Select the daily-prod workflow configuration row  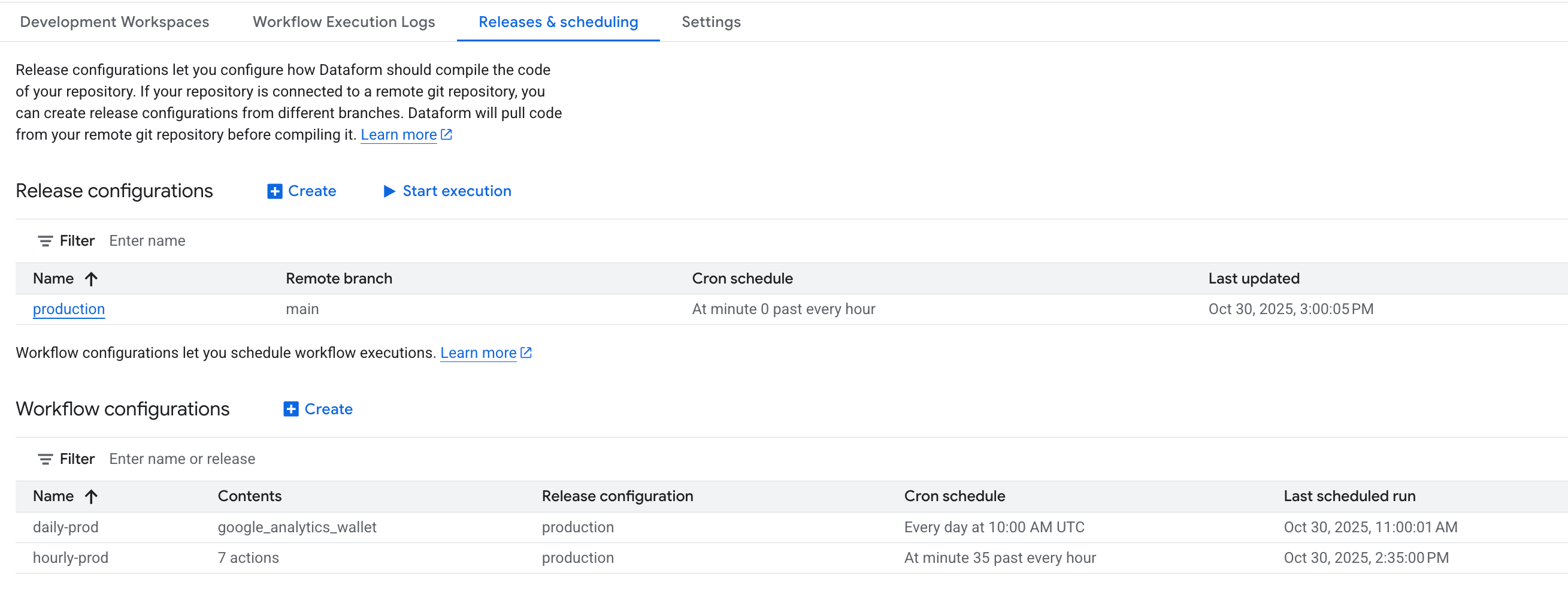coord(66,527)
